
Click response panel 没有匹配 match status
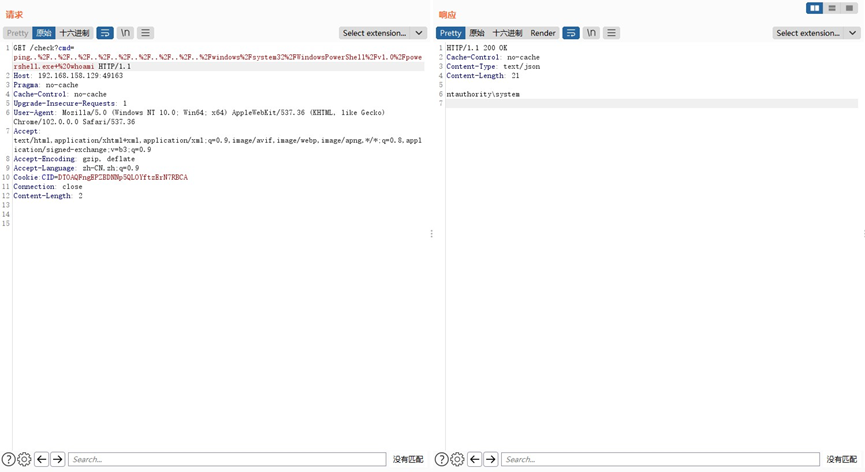841,459
